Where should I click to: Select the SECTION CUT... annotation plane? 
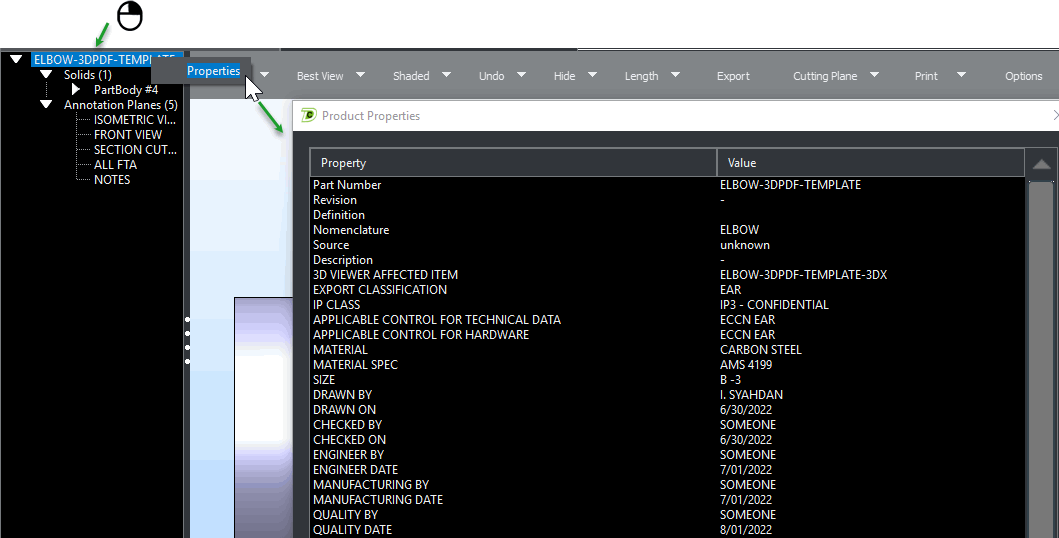pos(135,149)
